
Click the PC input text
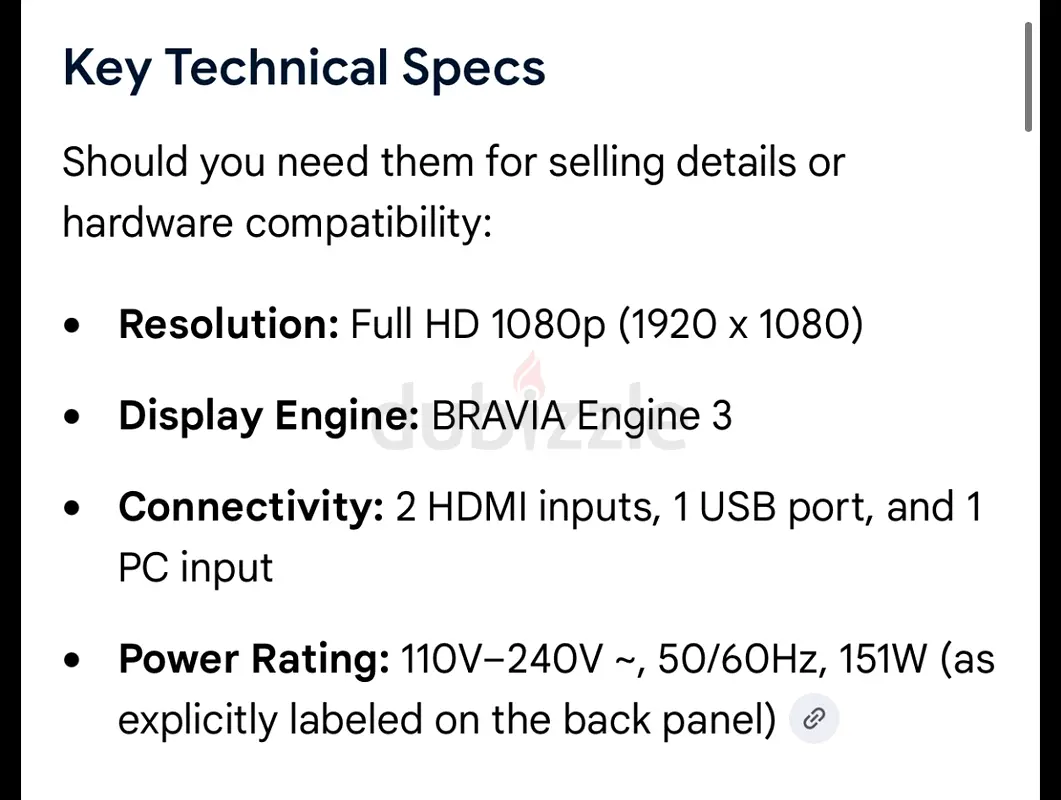coord(196,568)
